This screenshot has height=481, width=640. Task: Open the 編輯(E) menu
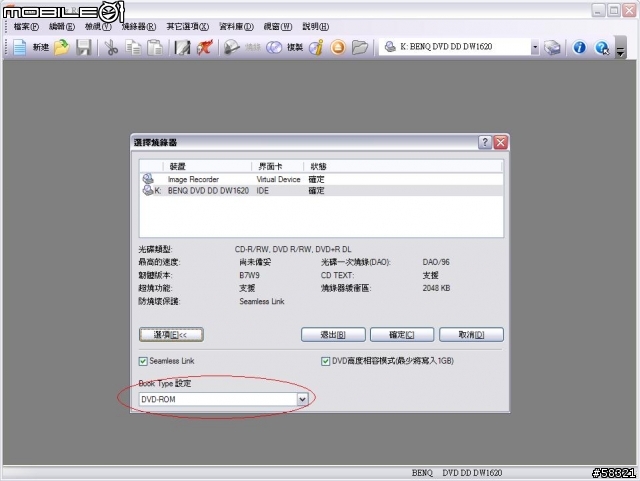pos(62,27)
